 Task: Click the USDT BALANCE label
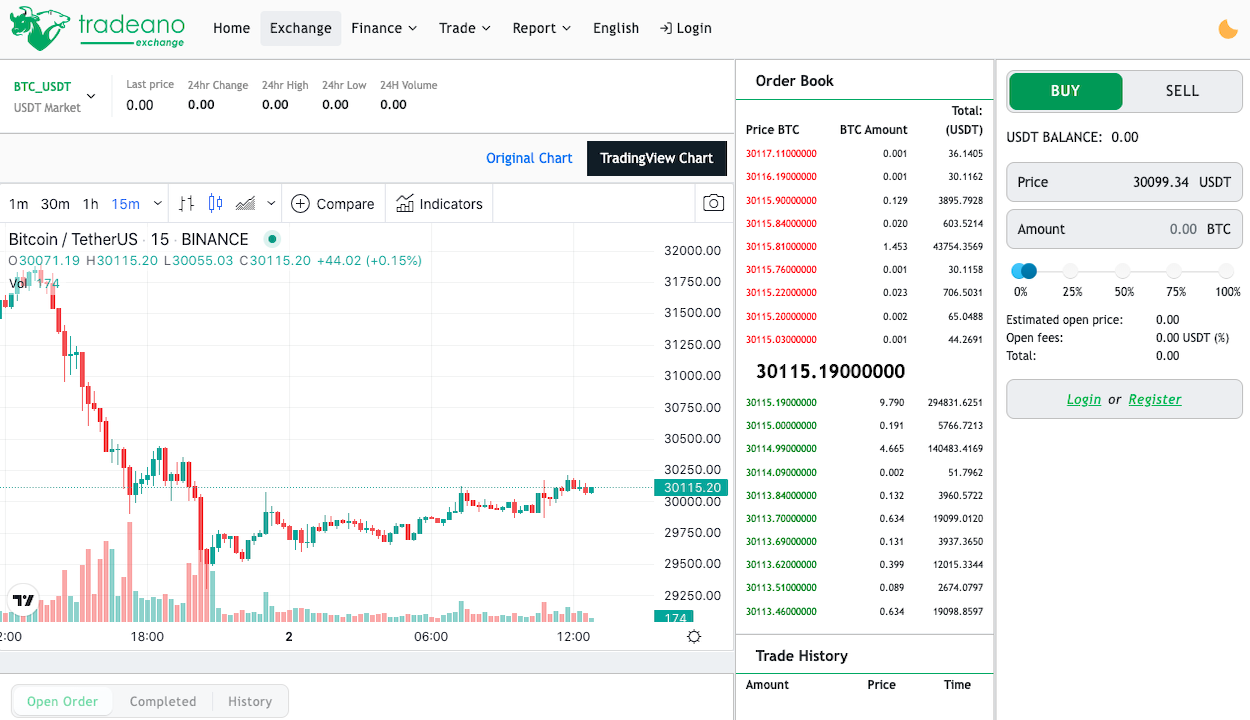coord(1054,138)
